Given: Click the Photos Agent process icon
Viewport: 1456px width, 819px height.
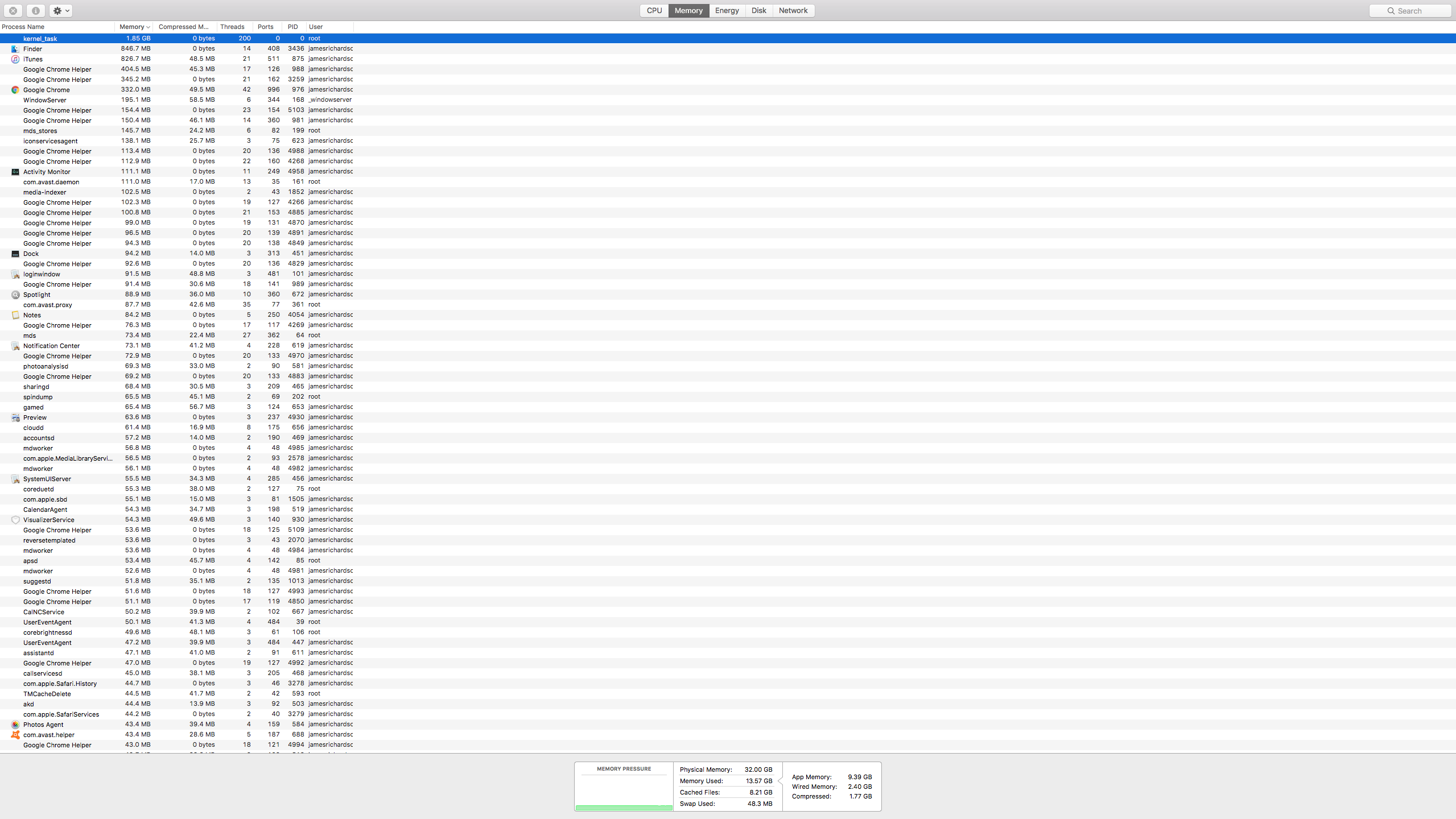Looking at the screenshot, I should coord(15,725).
